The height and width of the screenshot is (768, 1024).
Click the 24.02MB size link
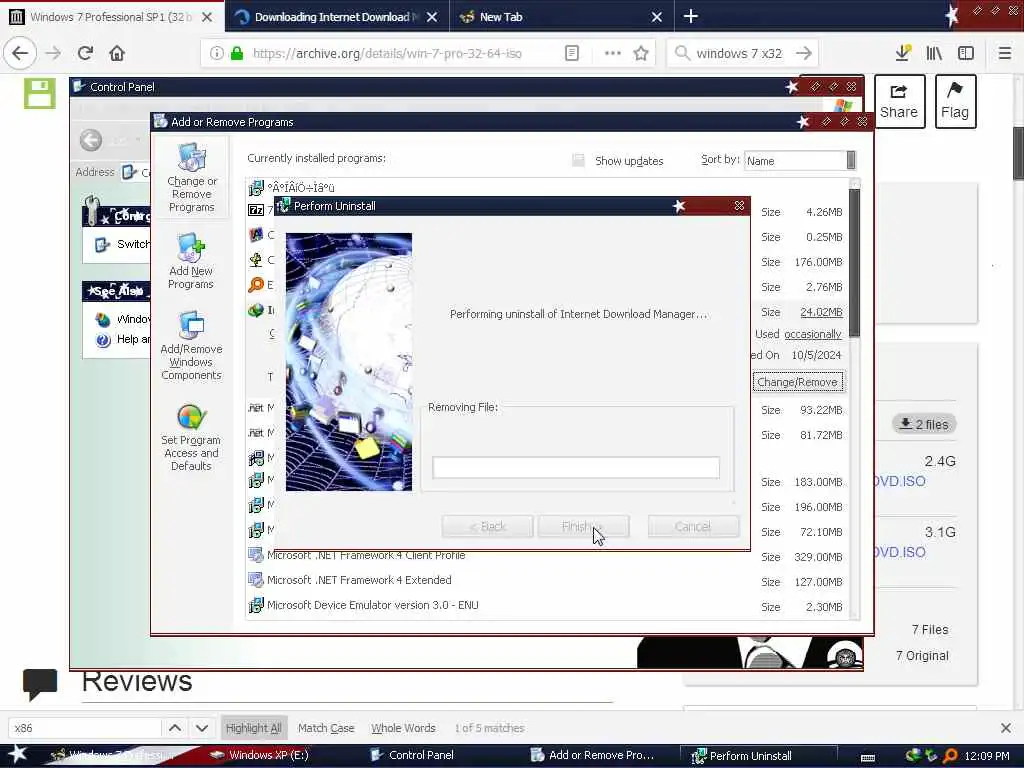pos(821,312)
